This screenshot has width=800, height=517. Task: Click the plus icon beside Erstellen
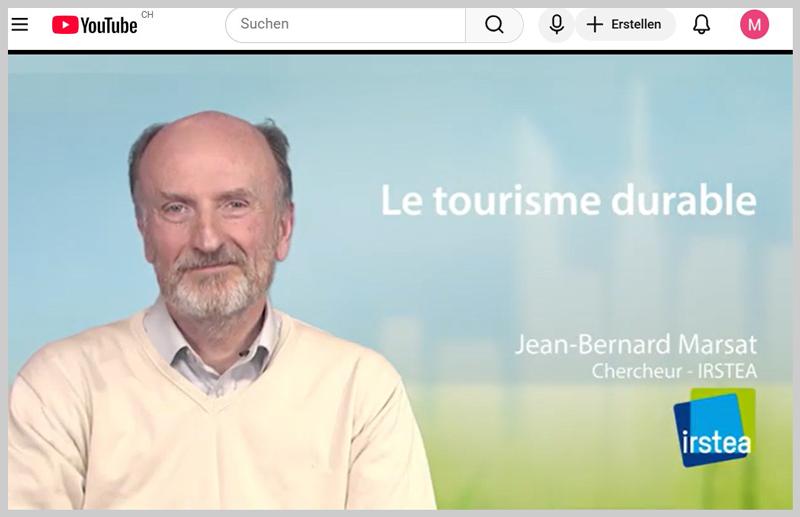pyautogui.click(x=594, y=24)
